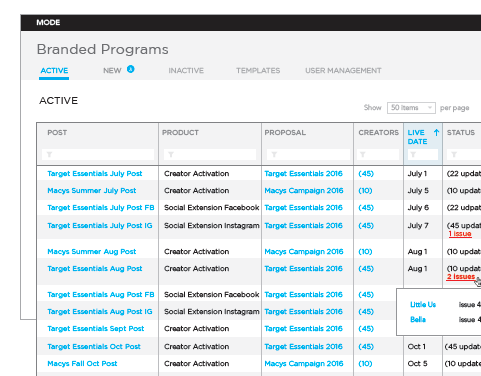Open the NEW tab

[x=112, y=71]
